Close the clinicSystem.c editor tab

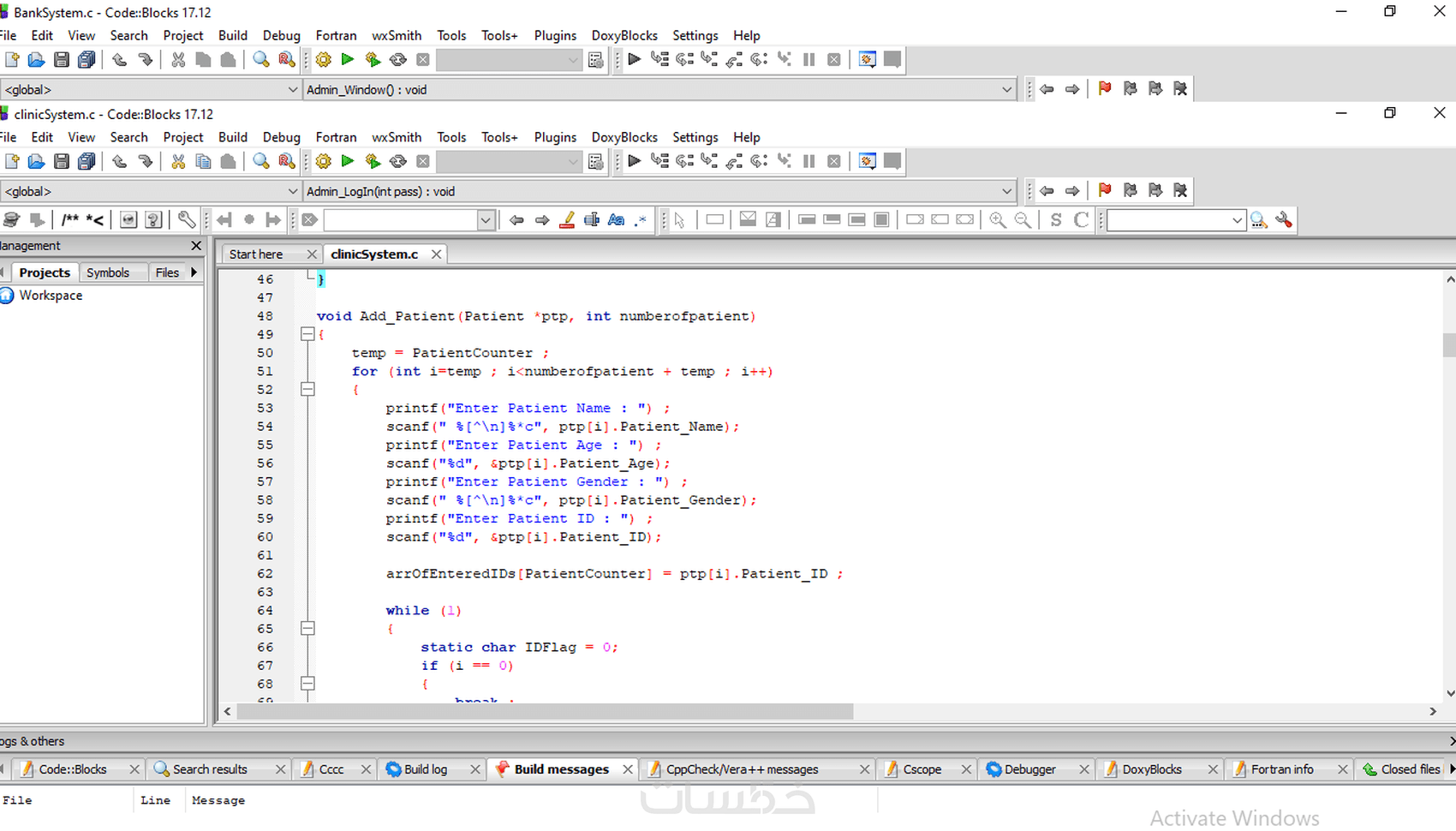pyautogui.click(x=436, y=254)
